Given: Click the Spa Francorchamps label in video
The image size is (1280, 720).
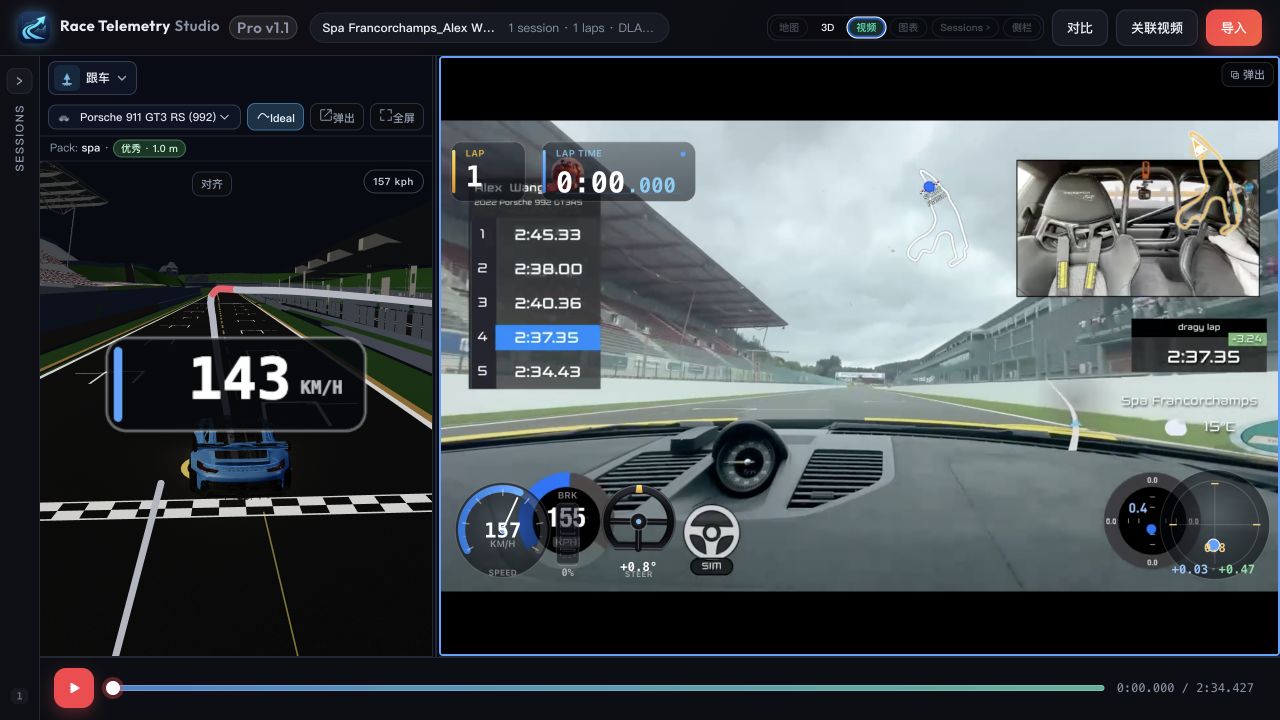Looking at the screenshot, I should pyautogui.click(x=1189, y=401).
